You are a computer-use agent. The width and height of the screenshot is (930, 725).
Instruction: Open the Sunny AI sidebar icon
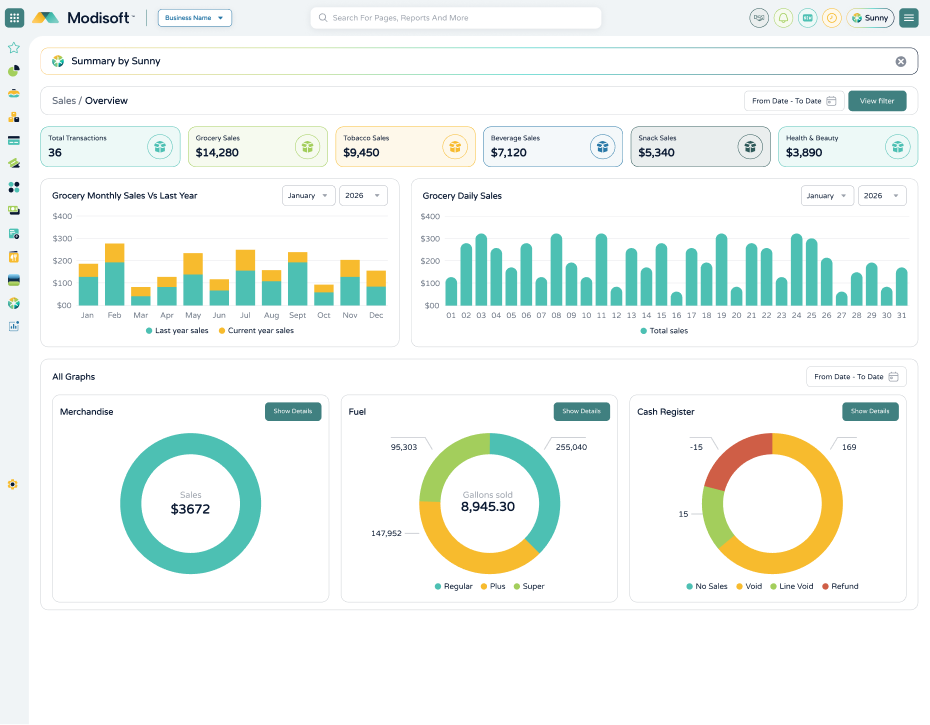coord(14,304)
